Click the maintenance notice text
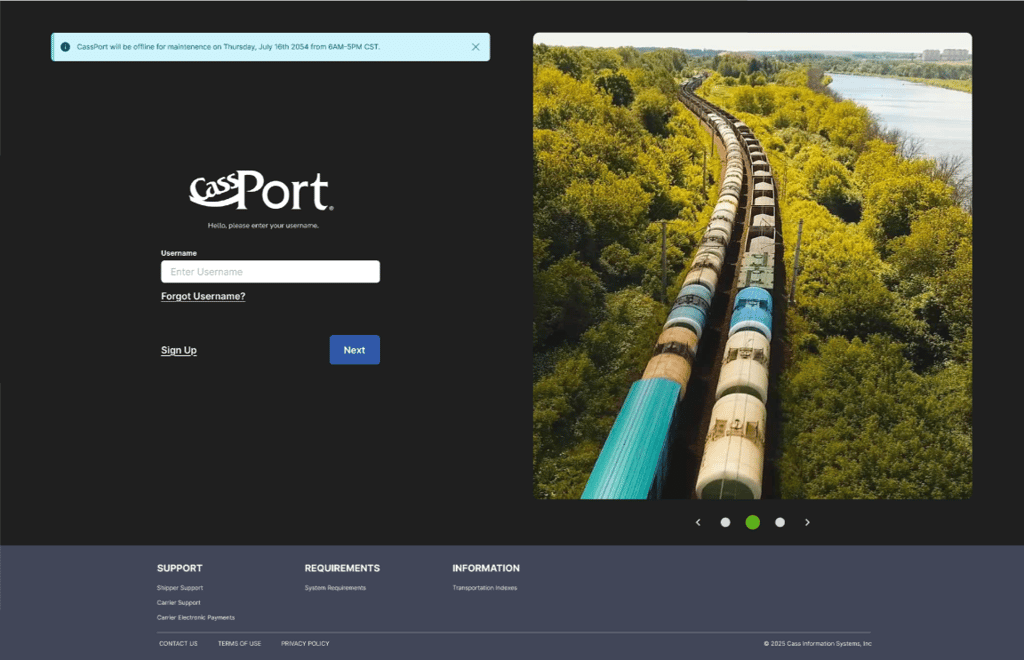 [228, 47]
